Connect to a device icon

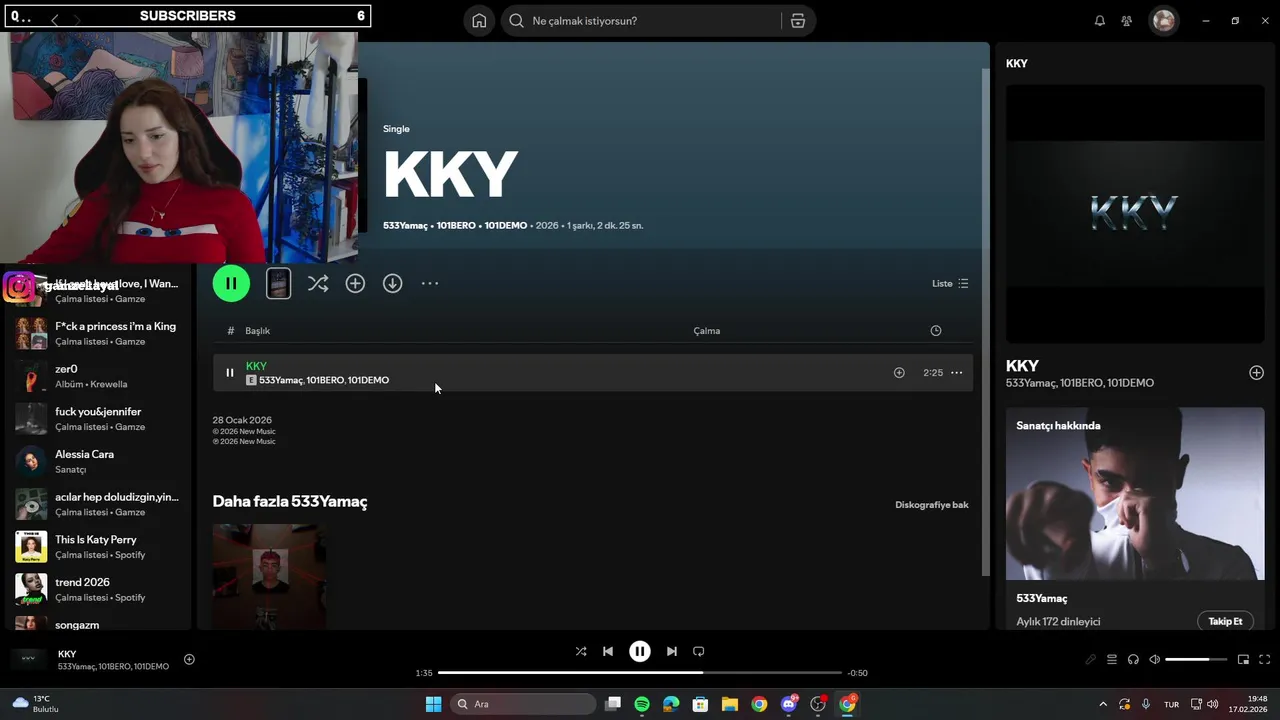tap(1133, 659)
